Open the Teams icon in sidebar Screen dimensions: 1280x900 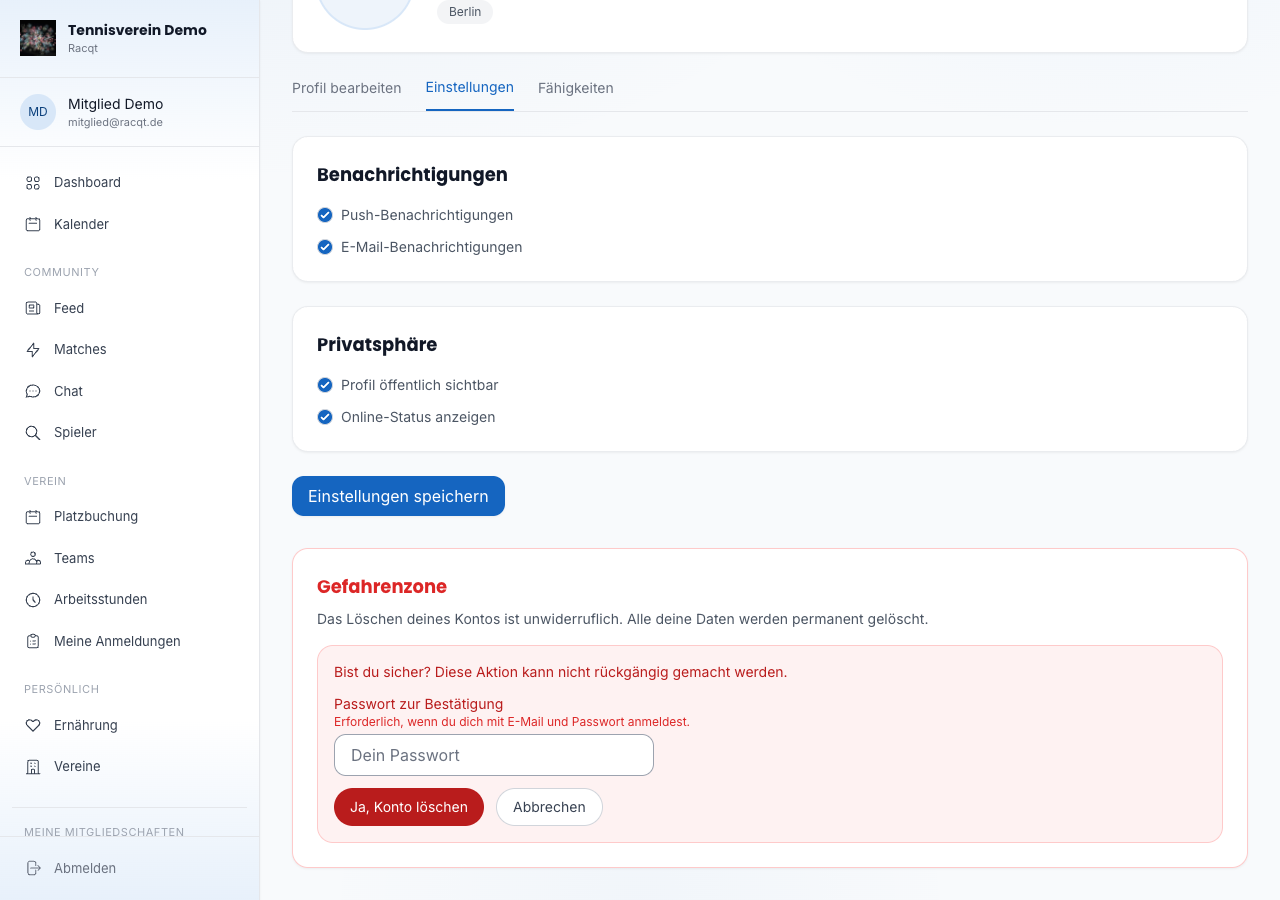click(33, 558)
